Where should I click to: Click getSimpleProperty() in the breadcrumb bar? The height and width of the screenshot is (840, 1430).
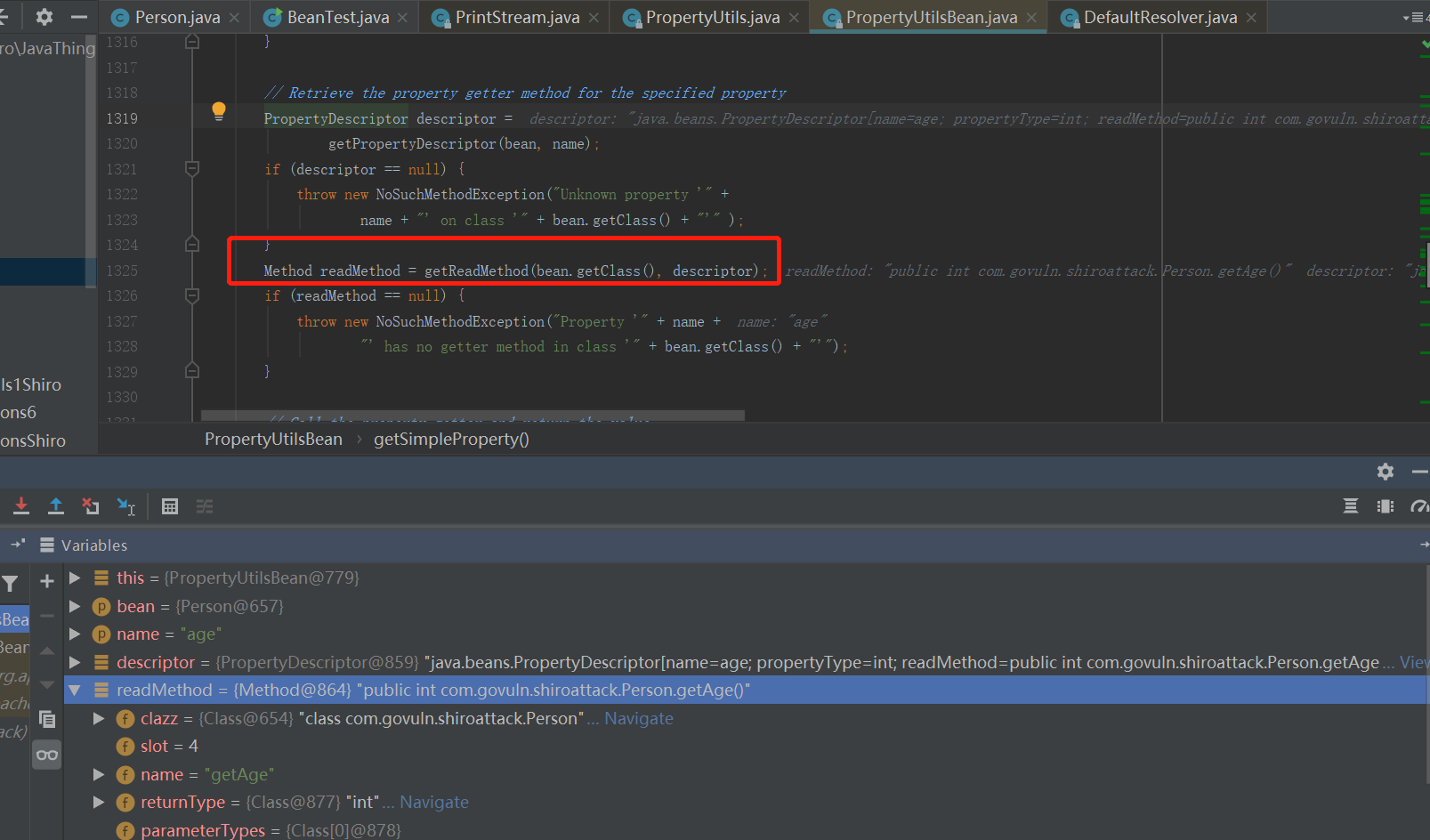[x=451, y=439]
